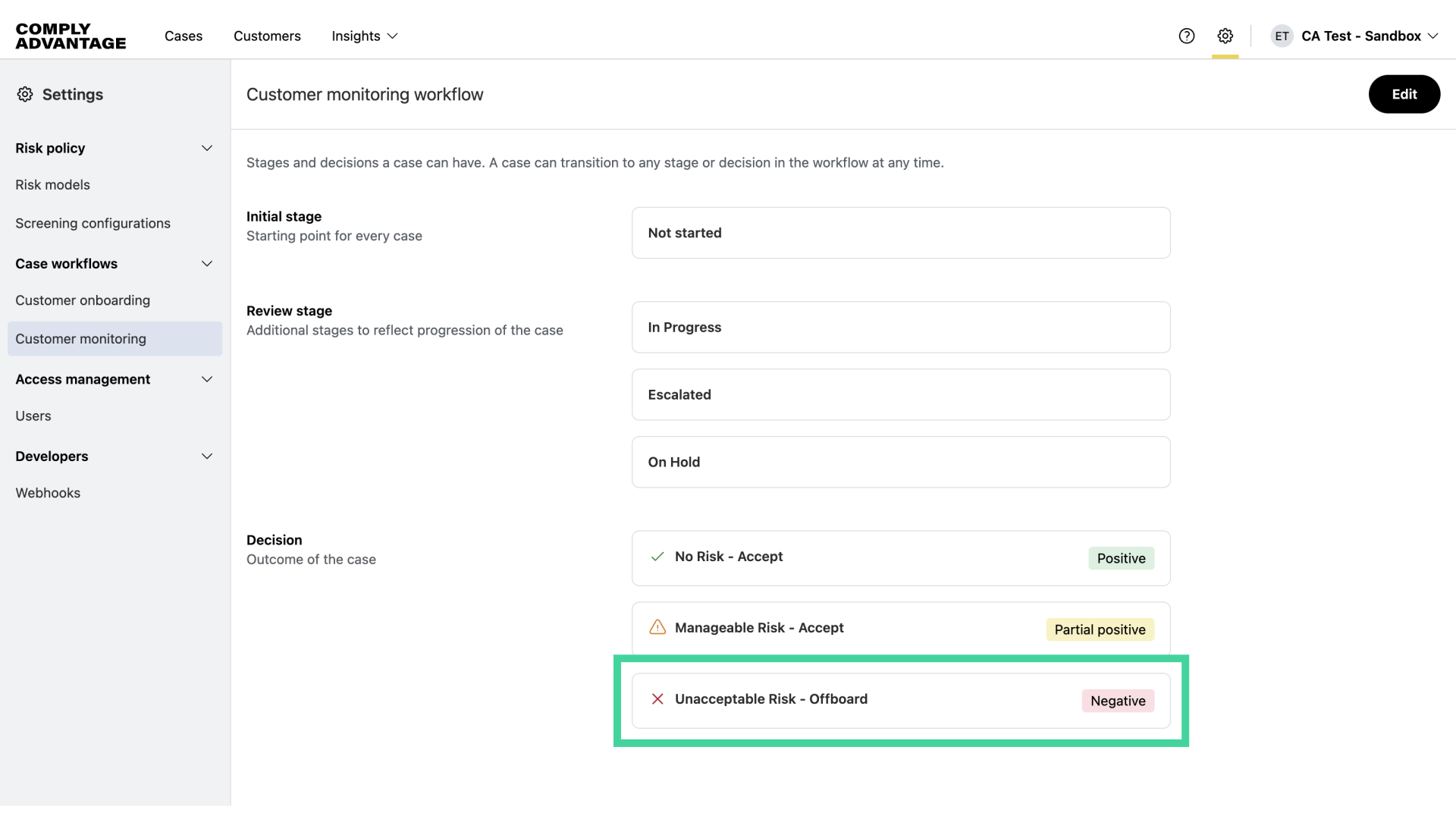Click the Settings gear icon in the sidebar
Image resolution: width=1456 pixels, height=819 pixels.
(x=25, y=94)
